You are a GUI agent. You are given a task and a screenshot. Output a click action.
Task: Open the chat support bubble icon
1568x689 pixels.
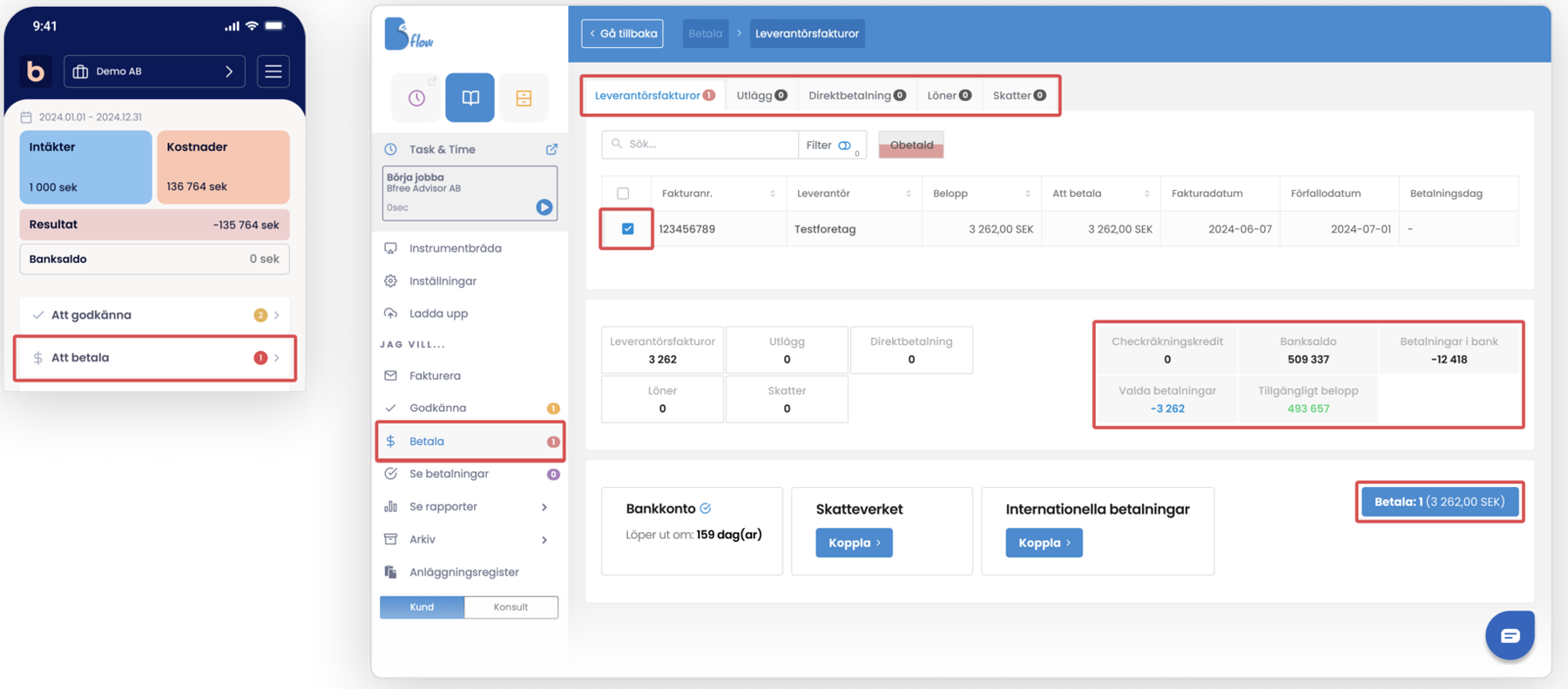coord(1510,636)
